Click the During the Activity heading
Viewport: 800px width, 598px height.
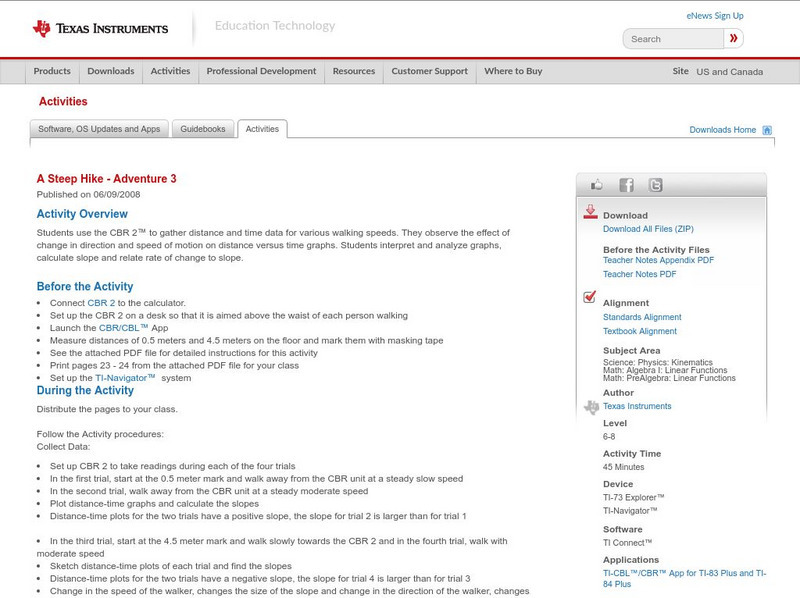(85, 390)
